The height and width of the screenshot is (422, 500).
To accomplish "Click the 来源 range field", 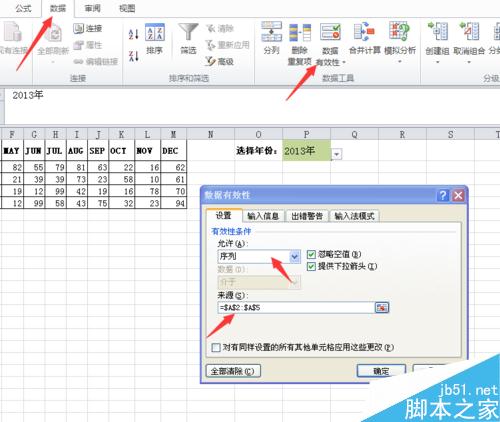I will (296, 307).
